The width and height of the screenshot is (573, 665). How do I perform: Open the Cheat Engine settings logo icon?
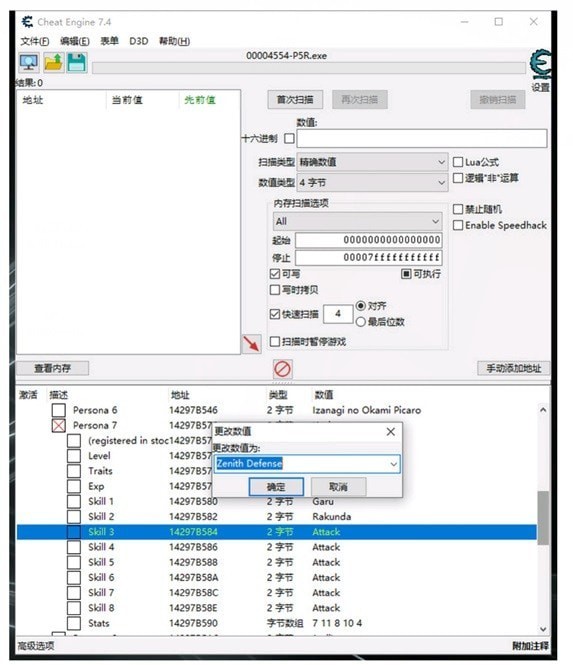coord(540,65)
